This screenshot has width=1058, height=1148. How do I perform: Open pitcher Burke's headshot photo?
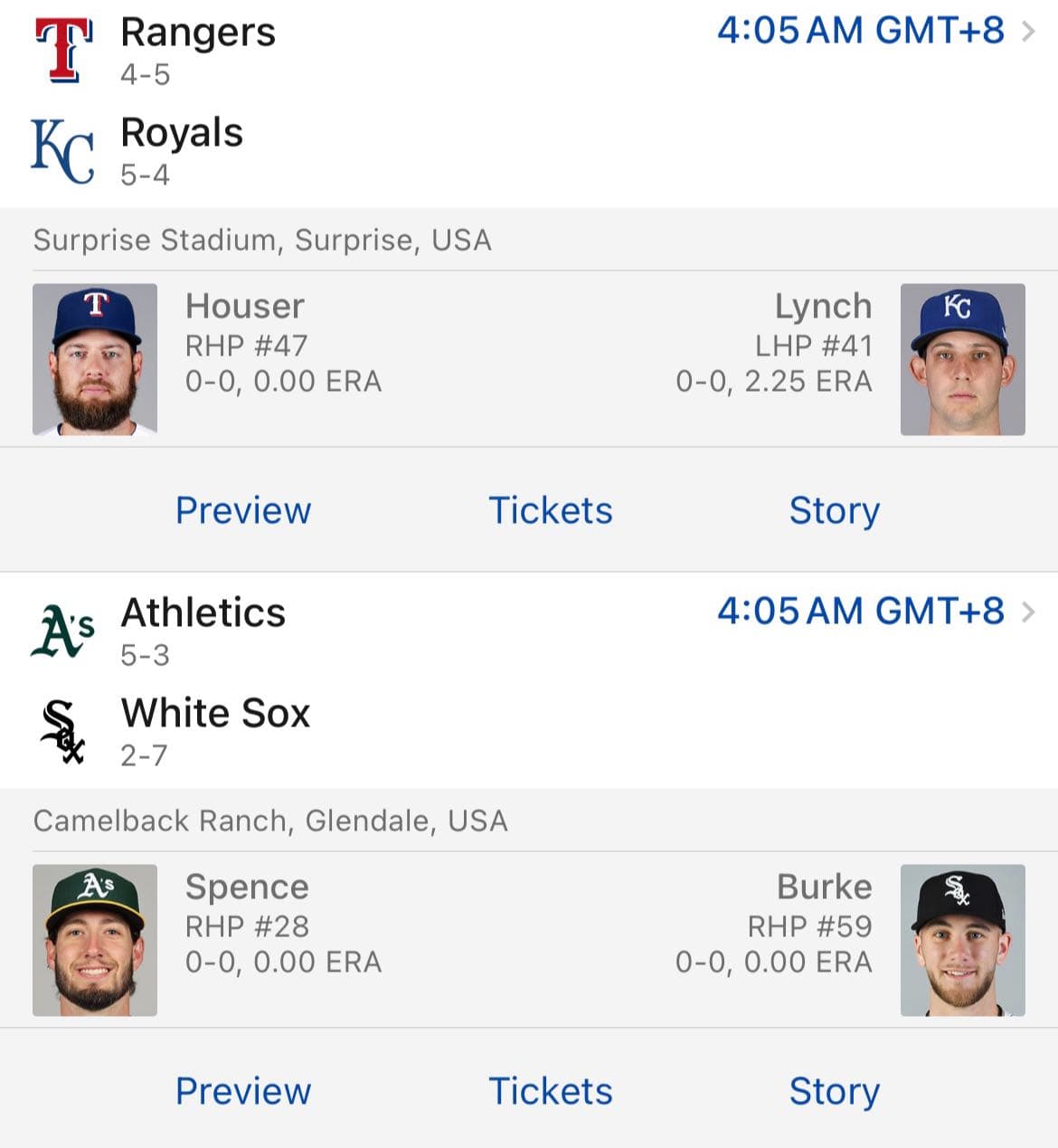[x=962, y=940]
